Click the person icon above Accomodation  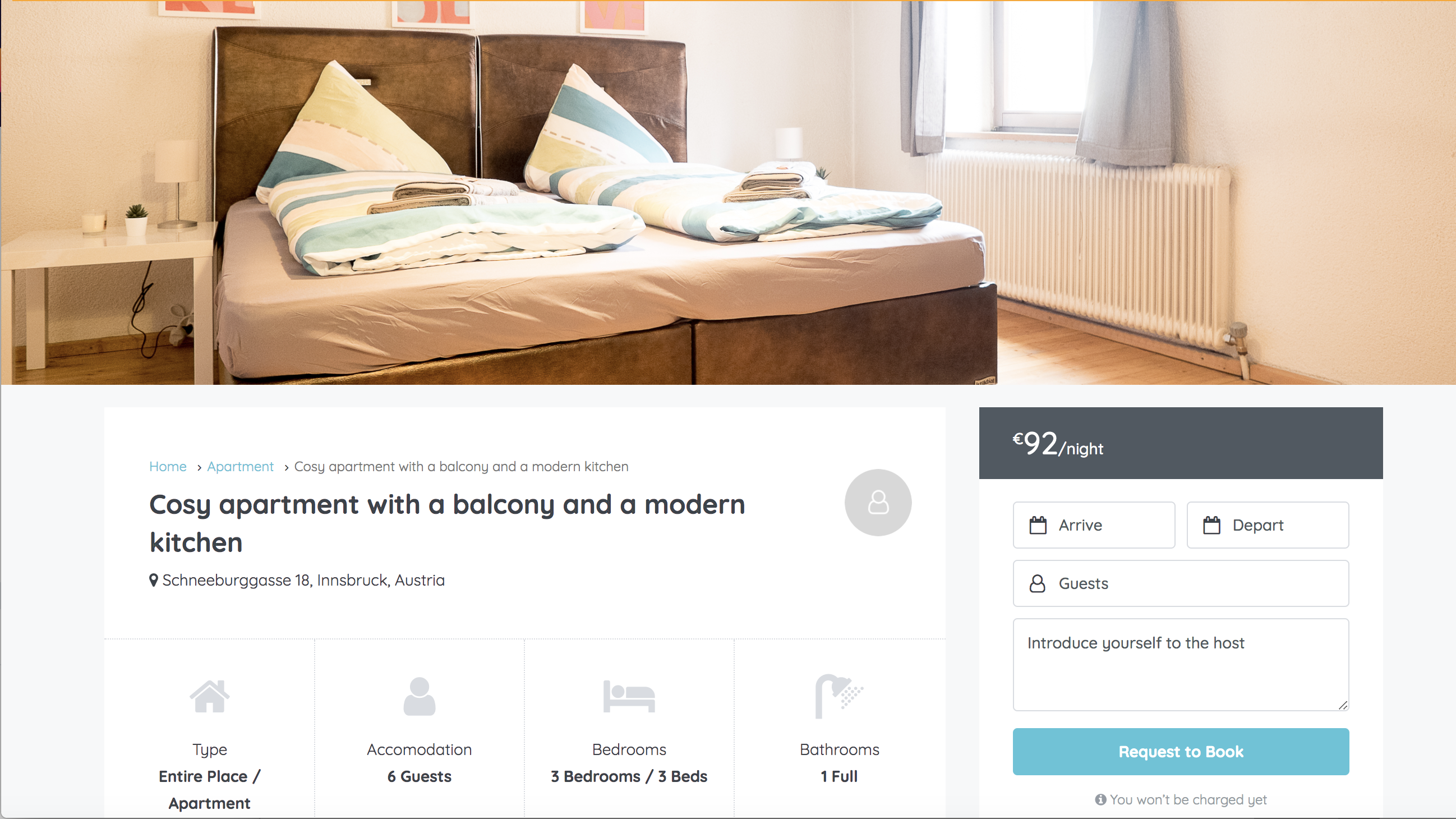pyautogui.click(x=420, y=696)
